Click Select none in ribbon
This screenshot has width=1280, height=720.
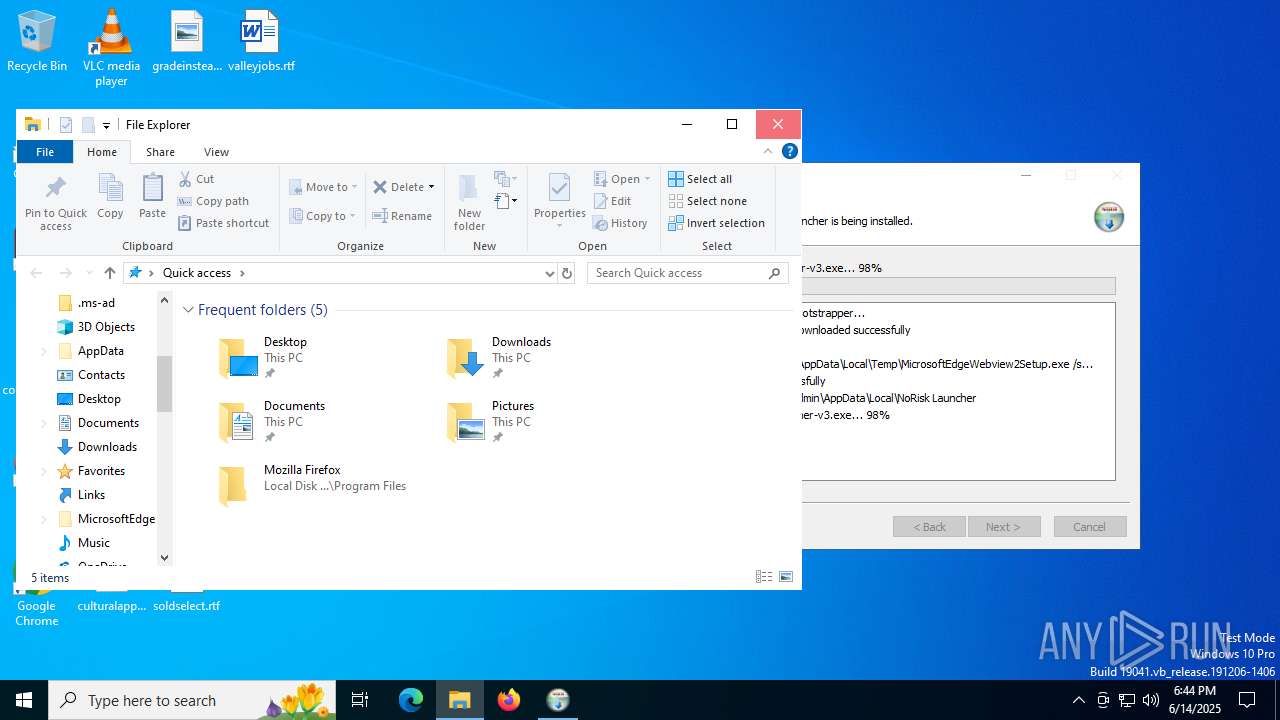pos(707,201)
